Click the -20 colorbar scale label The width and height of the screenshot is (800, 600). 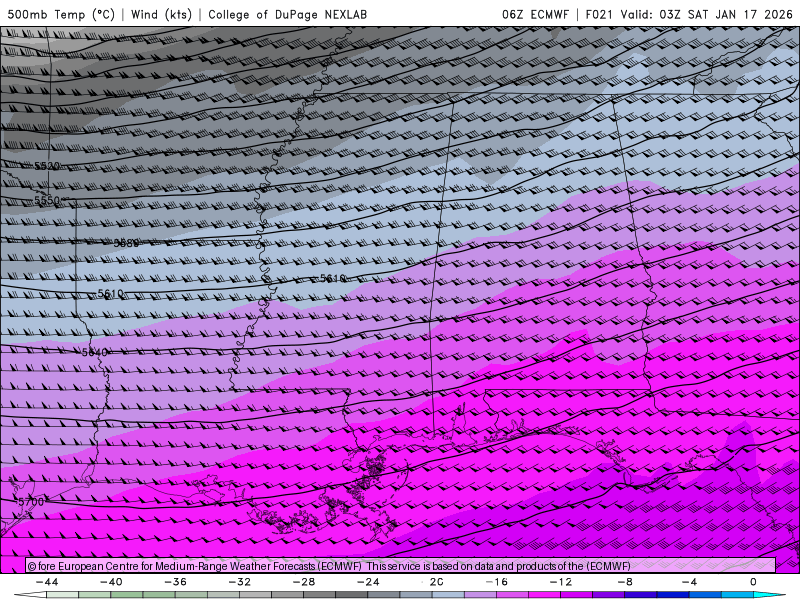pyautogui.click(x=433, y=582)
